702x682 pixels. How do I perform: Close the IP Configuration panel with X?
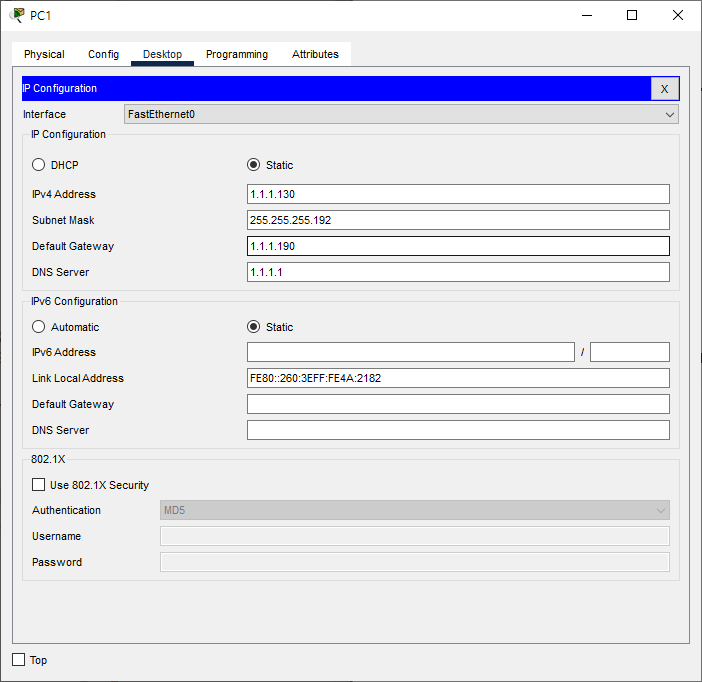664,89
